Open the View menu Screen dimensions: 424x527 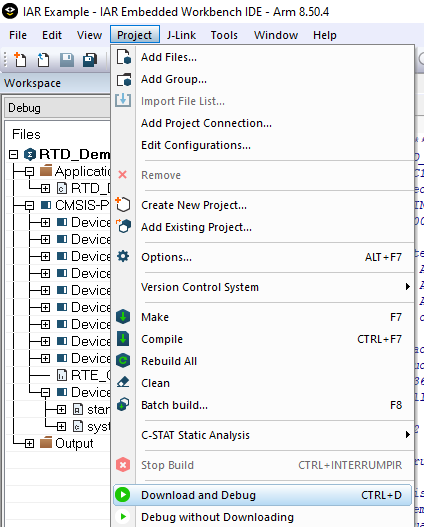[x=89, y=35]
